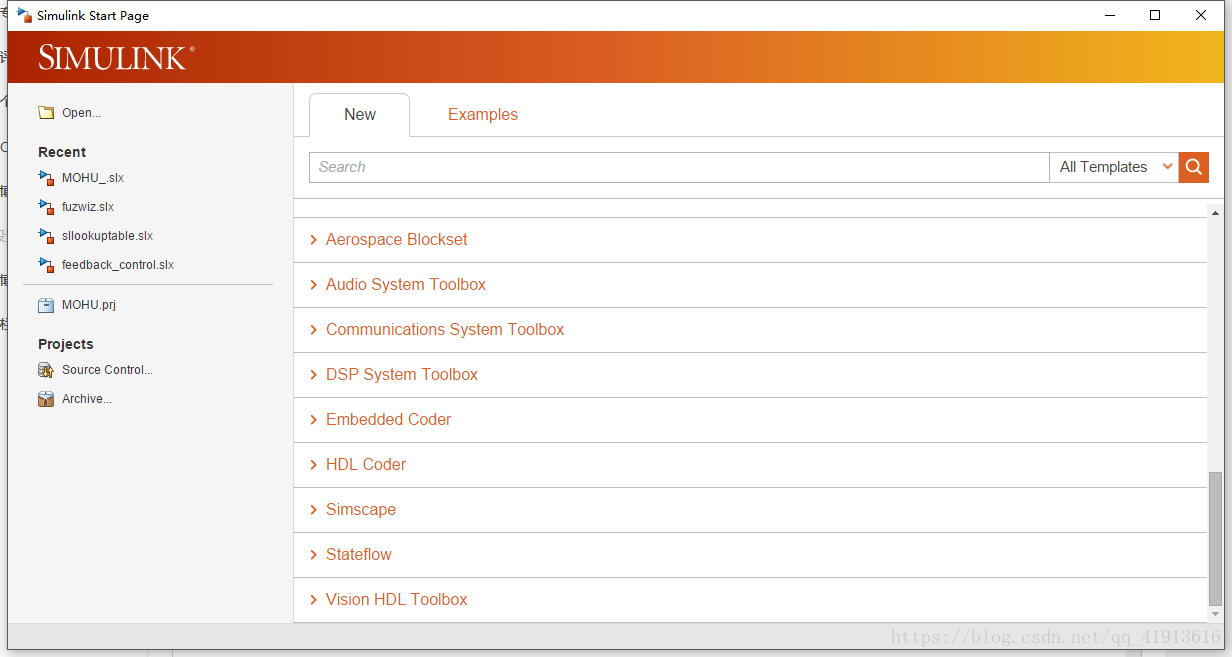Click the fuzwiz.slx model file icon
The width and height of the screenshot is (1232, 657).
click(x=46, y=207)
